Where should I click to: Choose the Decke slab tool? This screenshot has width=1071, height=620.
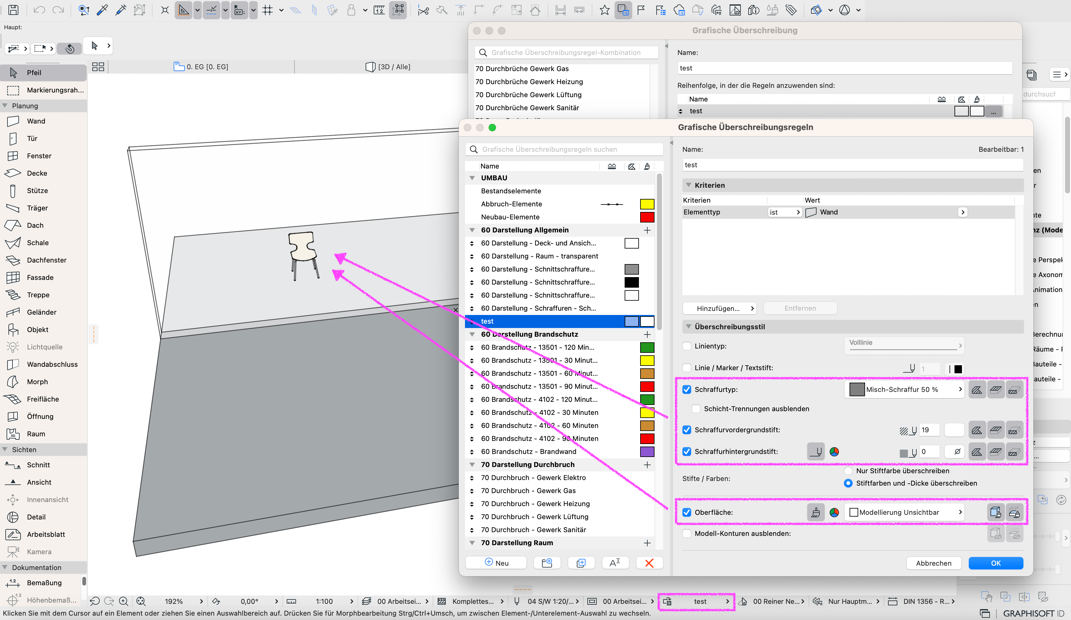tap(44, 173)
